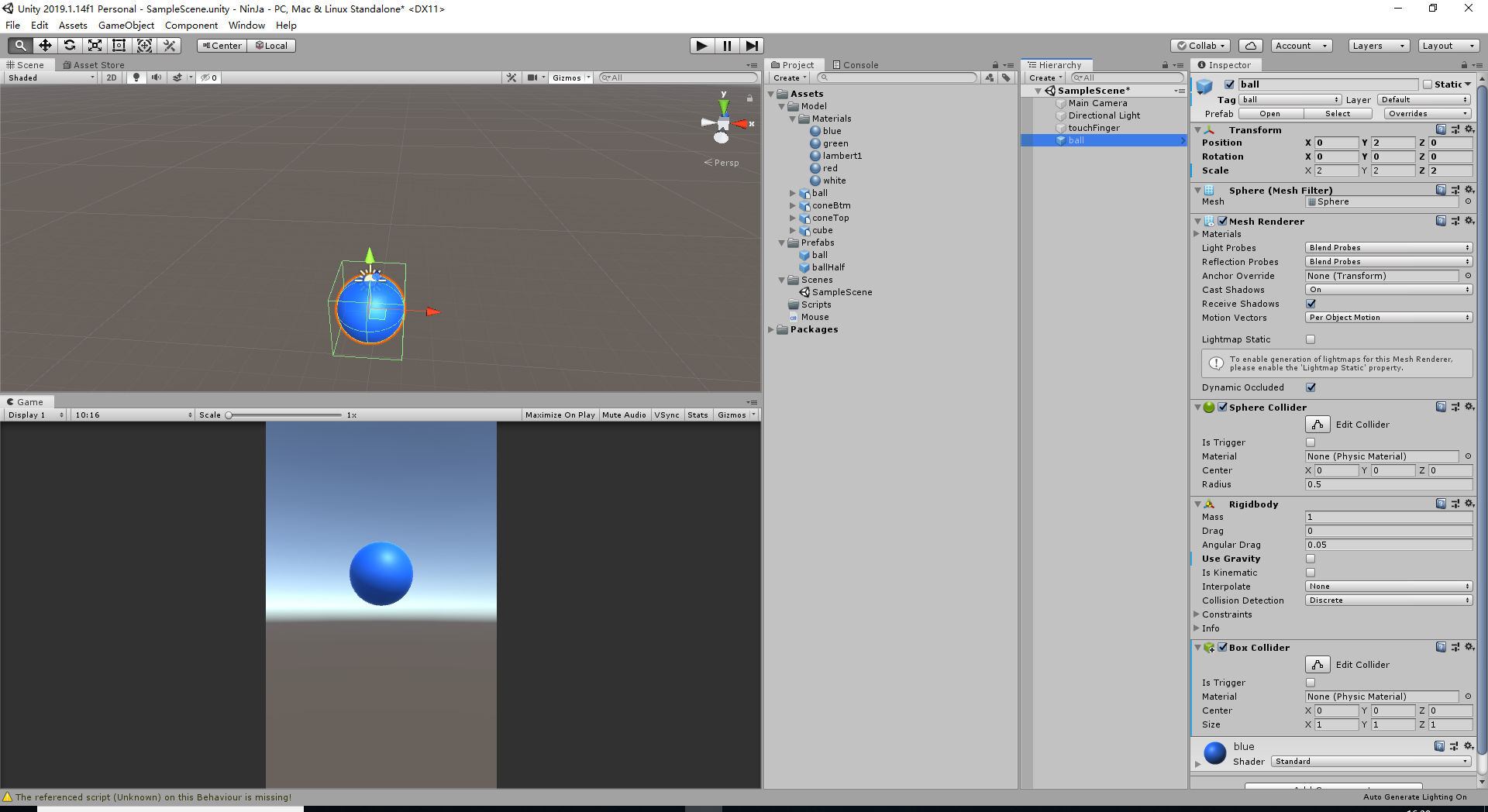Viewport: 1488px width, 812px height.
Task: Select the Rotate tool
Action: click(x=70, y=46)
